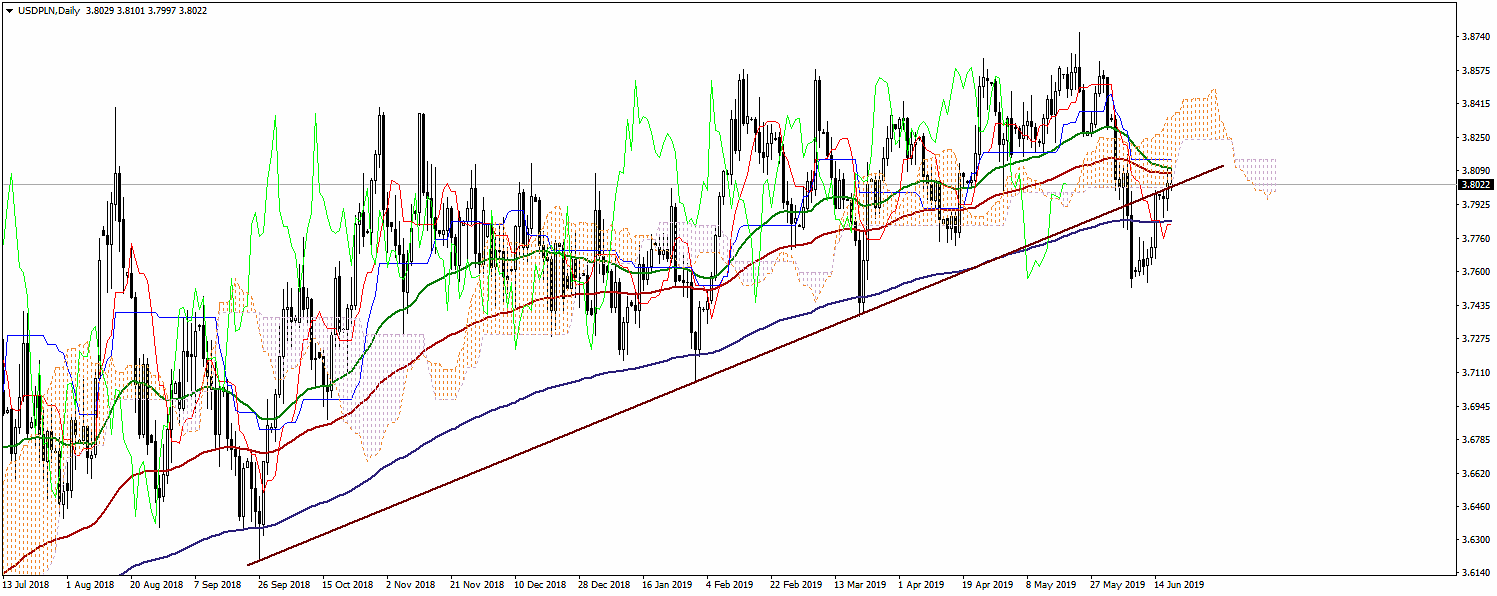This screenshot has width=1497, height=596.
Task: Click the 3.6140 price axis label
Action: click(1474, 574)
